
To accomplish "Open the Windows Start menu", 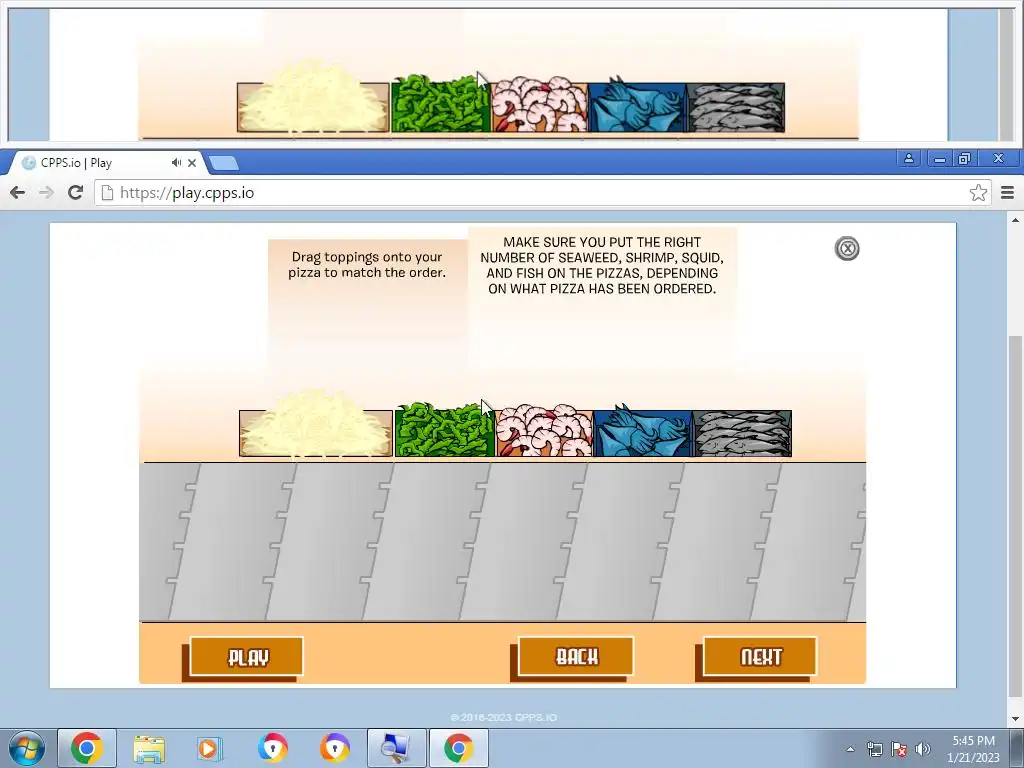I will pyautogui.click(x=26, y=748).
